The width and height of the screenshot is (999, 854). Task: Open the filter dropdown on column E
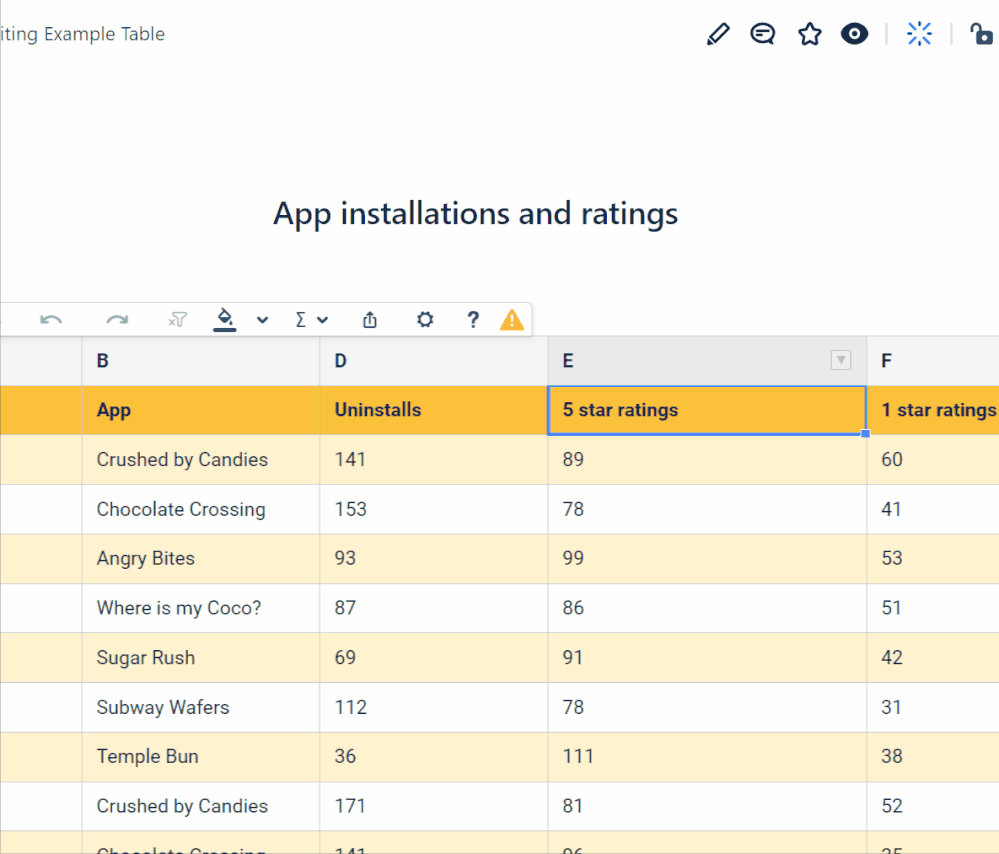click(841, 360)
